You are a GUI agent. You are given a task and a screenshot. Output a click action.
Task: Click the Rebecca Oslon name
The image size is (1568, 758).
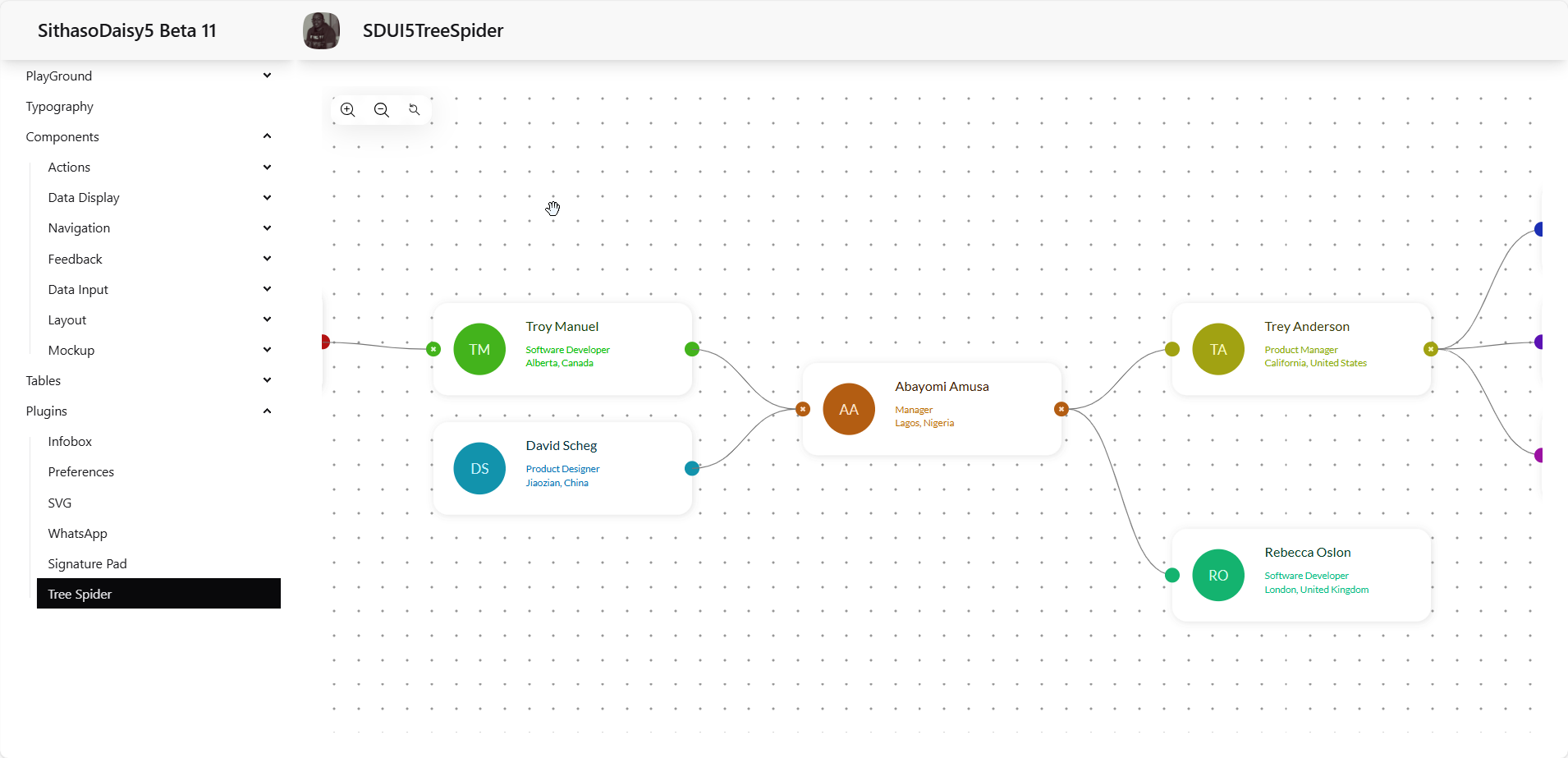[1308, 553]
